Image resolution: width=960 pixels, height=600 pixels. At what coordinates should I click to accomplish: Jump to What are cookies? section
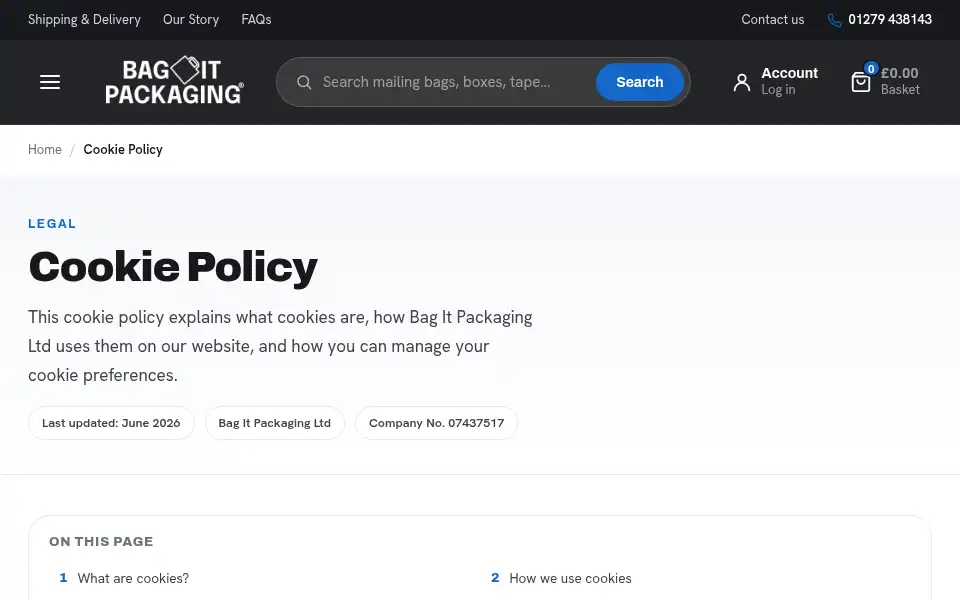(x=133, y=579)
